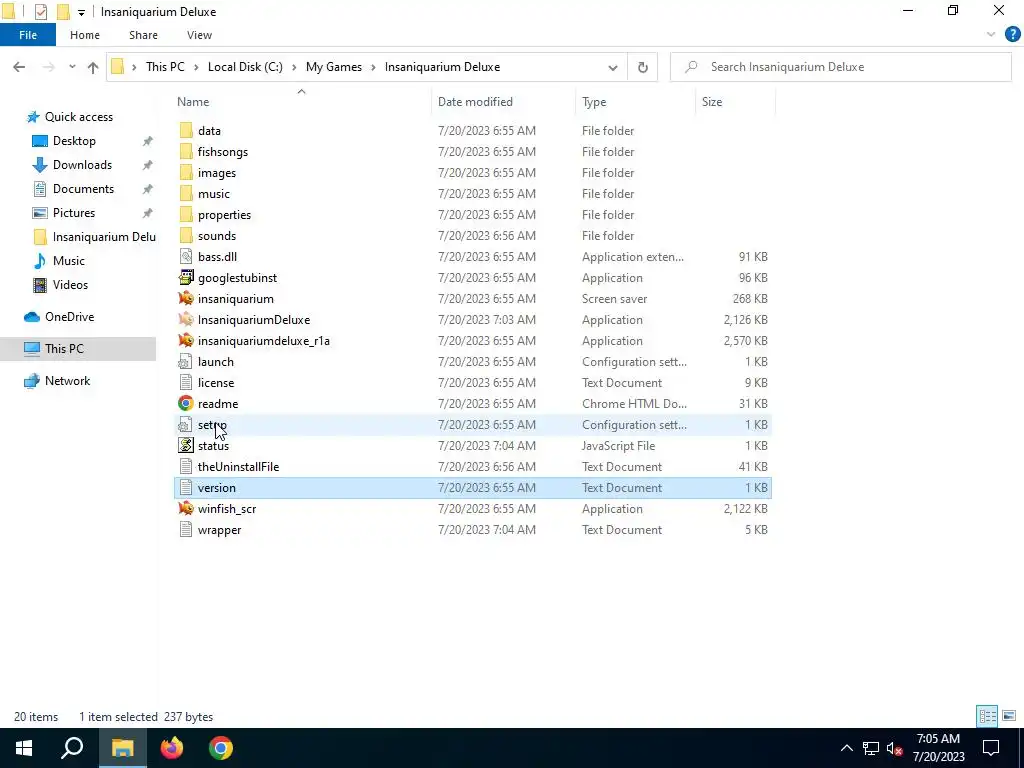Open OneDrive in the sidebar
The width and height of the screenshot is (1024, 768).
click(69, 317)
